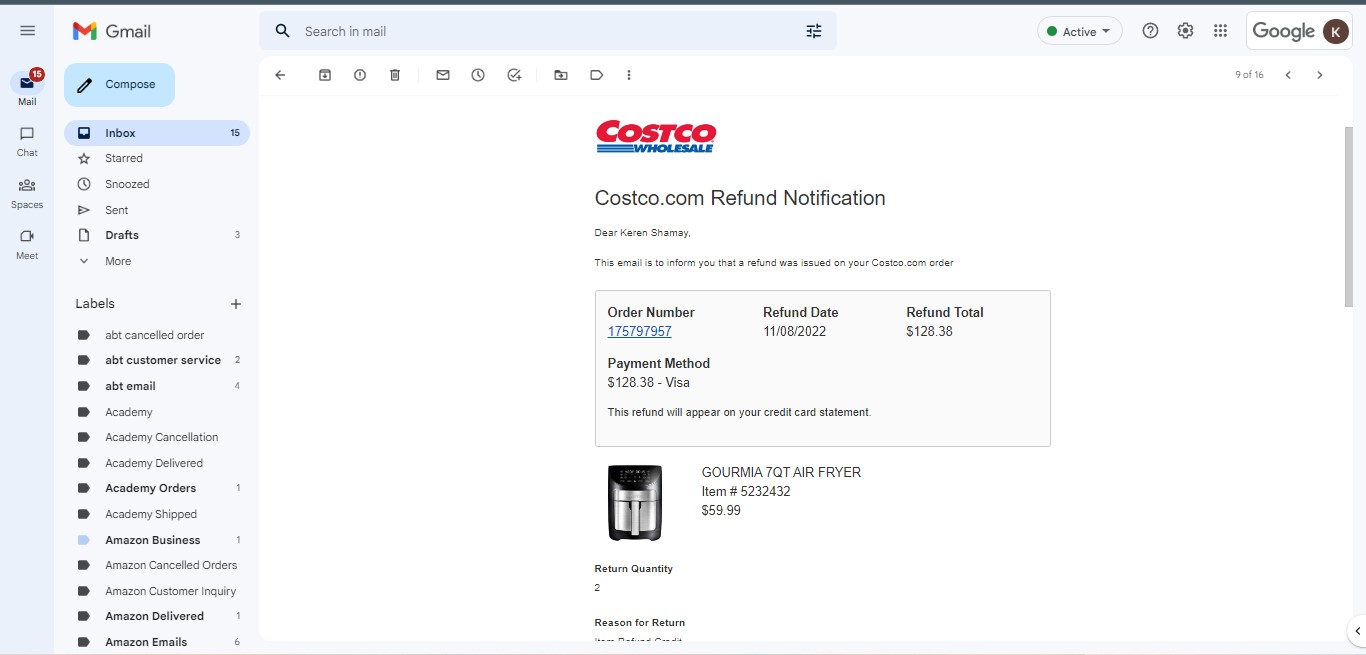Select the Inbox folder
1366x655 pixels.
157,133
